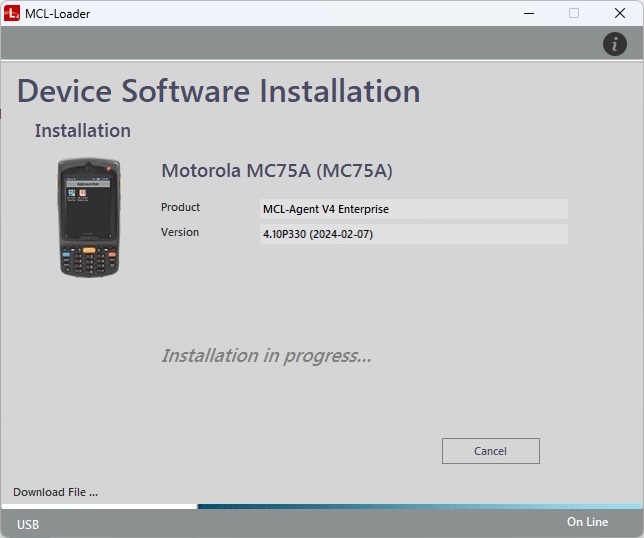
Task: Close the MCL-Loader window
Action: (x=620, y=14)
